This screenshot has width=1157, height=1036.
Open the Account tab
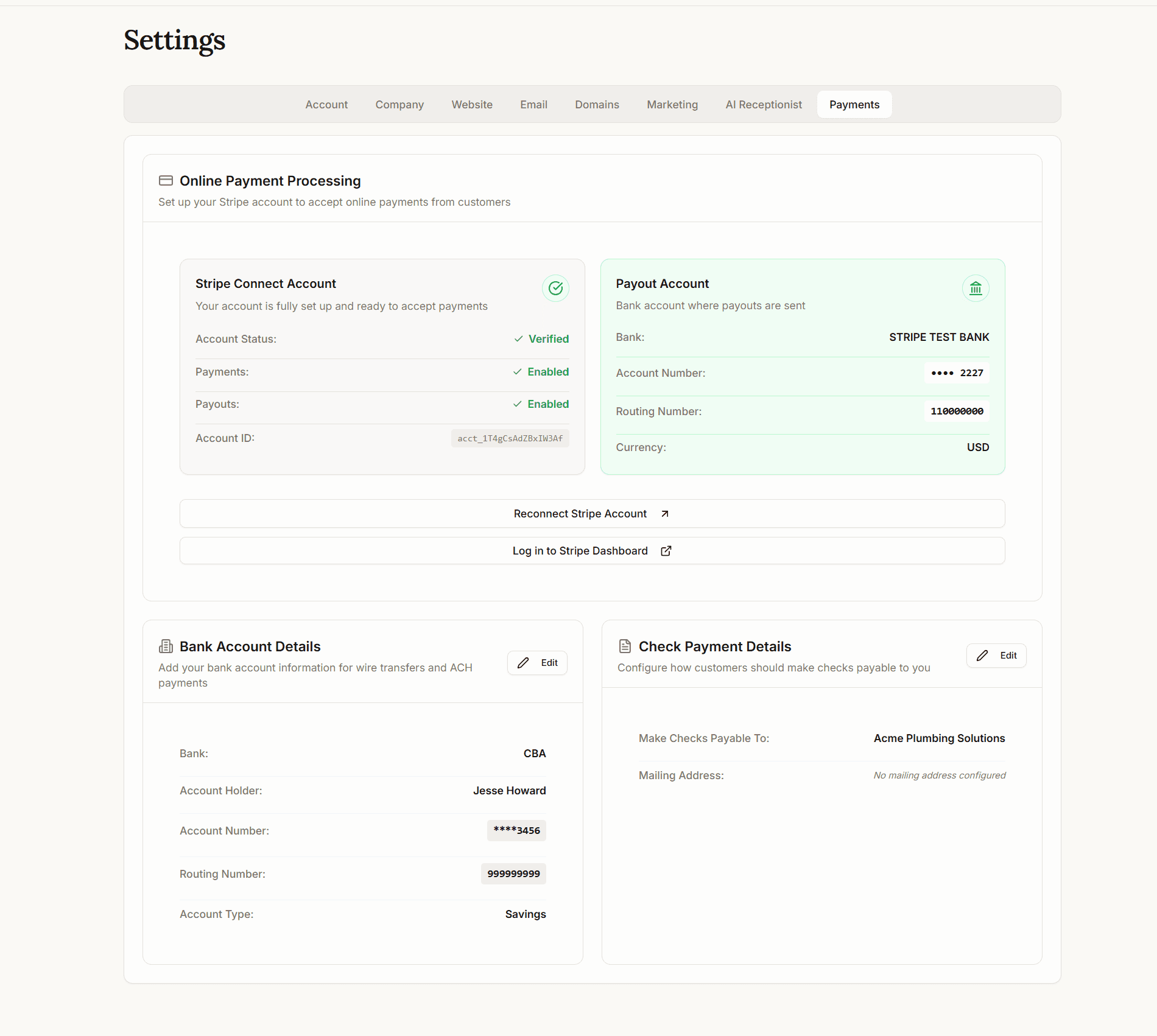coord(326,105)
